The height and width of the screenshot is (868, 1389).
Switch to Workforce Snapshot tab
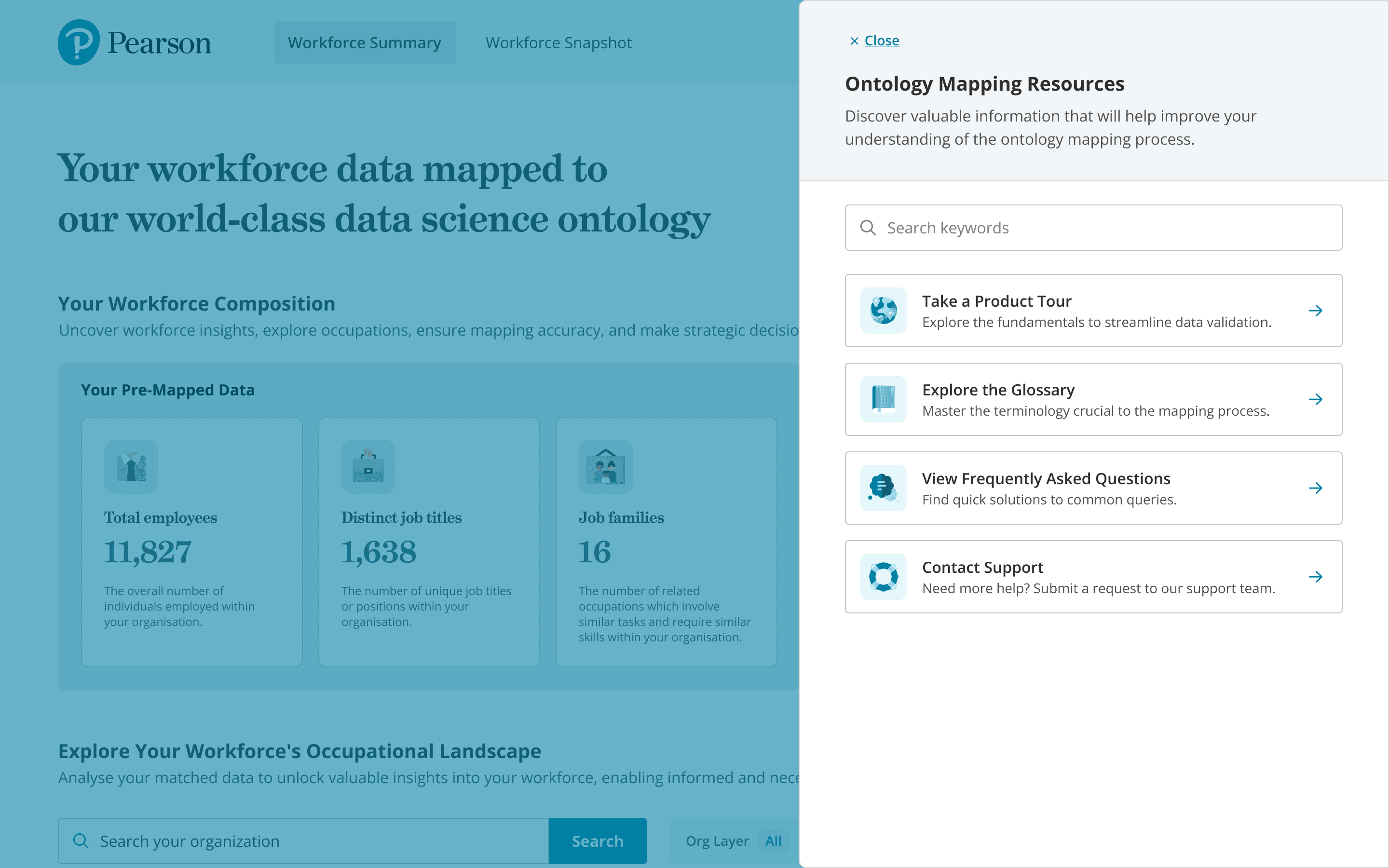click(x=558, y=42)
